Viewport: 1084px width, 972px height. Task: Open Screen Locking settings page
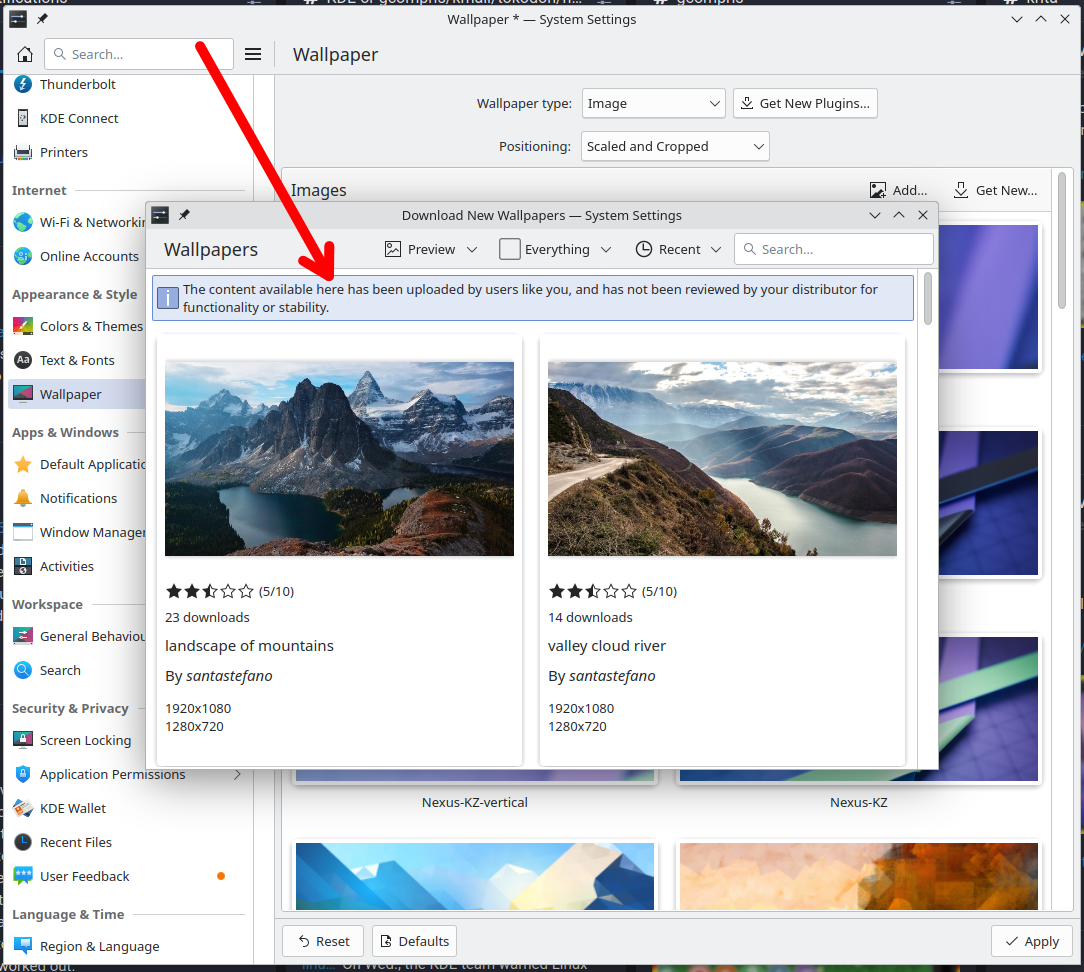85,740
